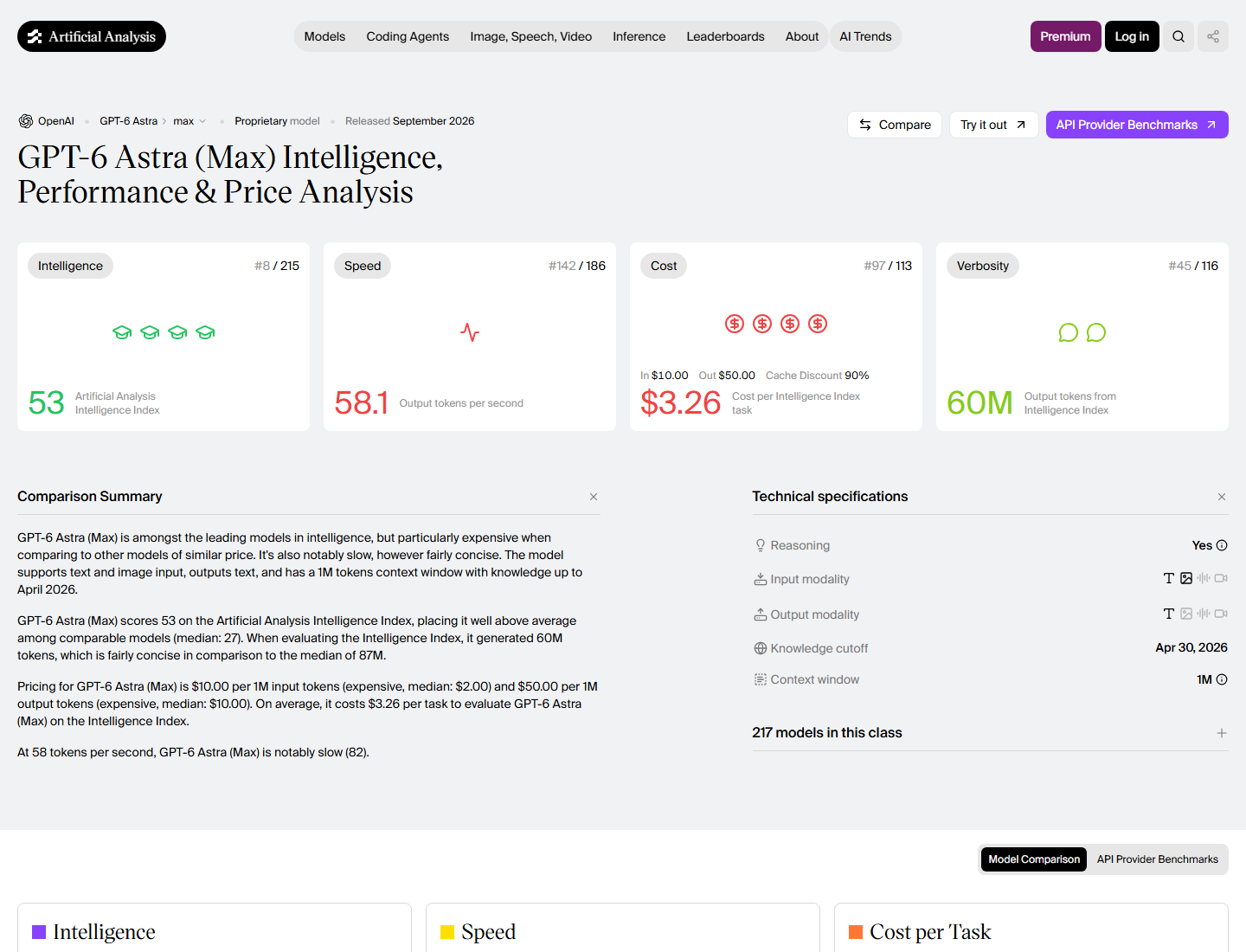Collapse the Technical specifications section
The height and width of the screenshot is (952, 1246).
click(1222, 497)
